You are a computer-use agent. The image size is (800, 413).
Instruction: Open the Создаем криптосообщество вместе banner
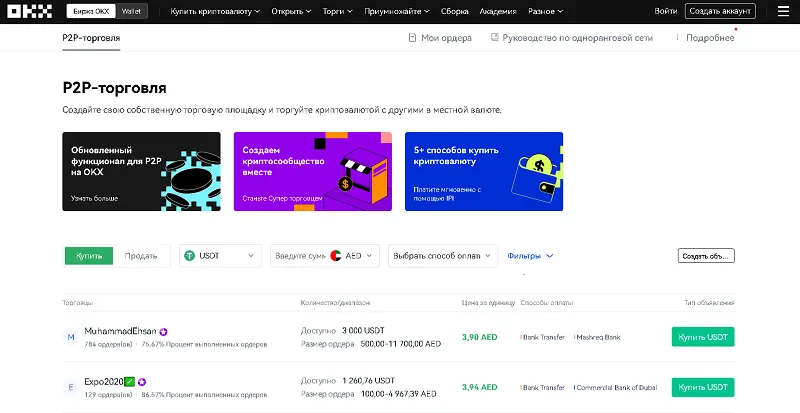pyautogui.click(x=313, y=172)
